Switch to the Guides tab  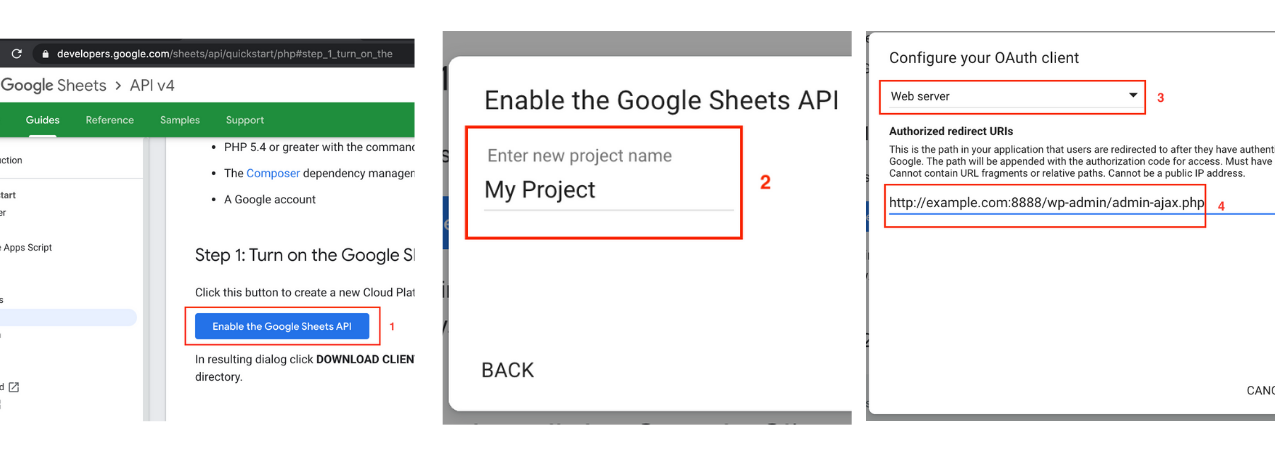tap(43, 120)
